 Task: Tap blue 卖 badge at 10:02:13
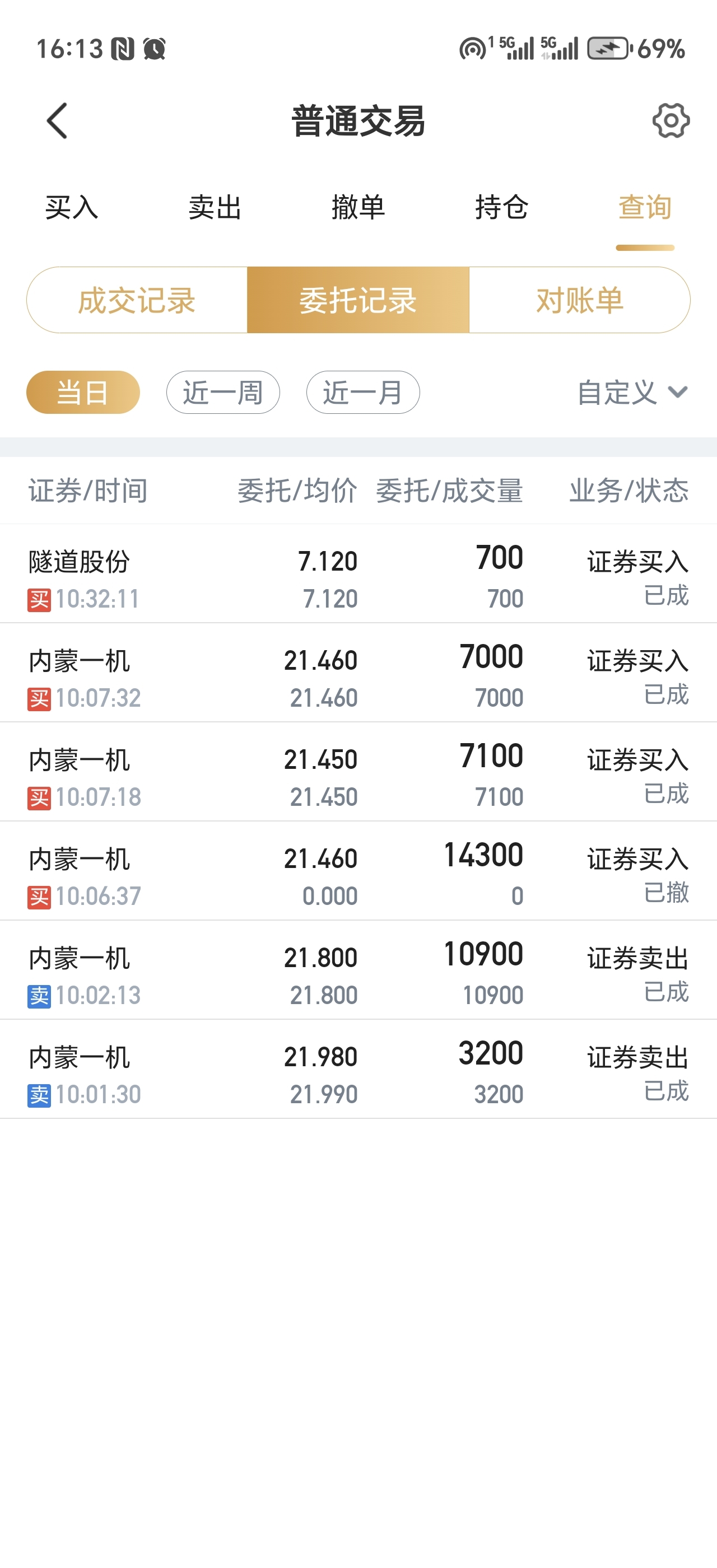click(x=39, y=996)
